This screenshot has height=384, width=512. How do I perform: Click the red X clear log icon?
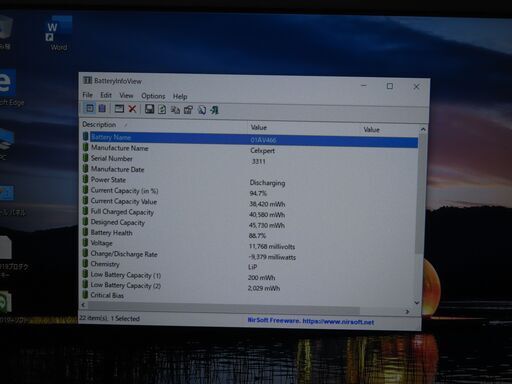coord(132,109)
